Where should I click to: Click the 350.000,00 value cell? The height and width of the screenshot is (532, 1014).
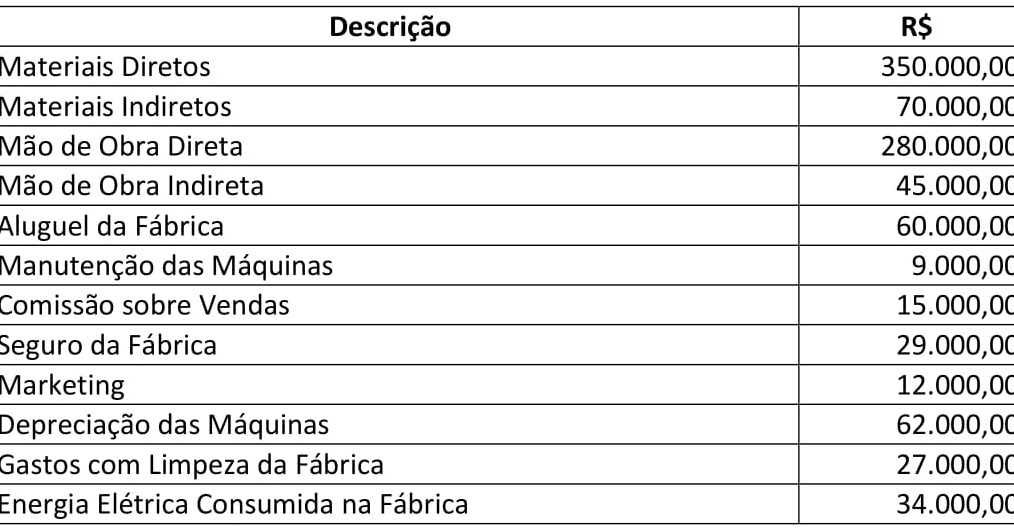[946, 67]
